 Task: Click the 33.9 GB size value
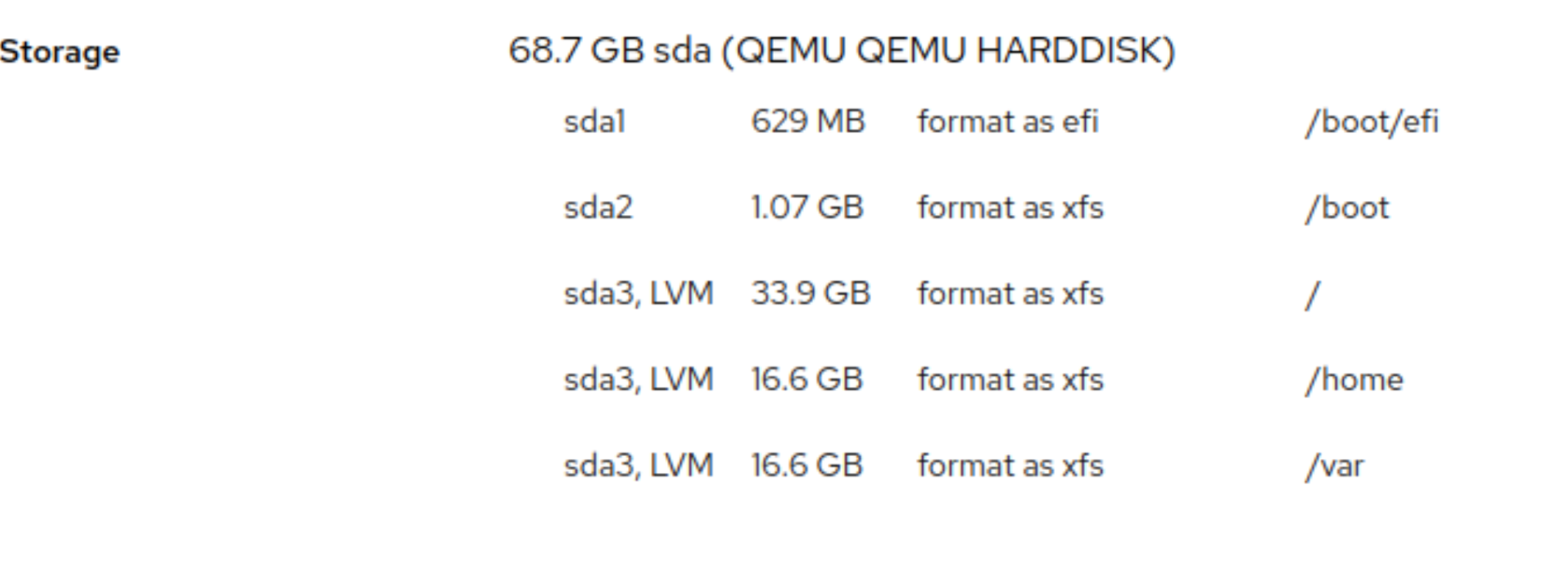click(810, 293)
